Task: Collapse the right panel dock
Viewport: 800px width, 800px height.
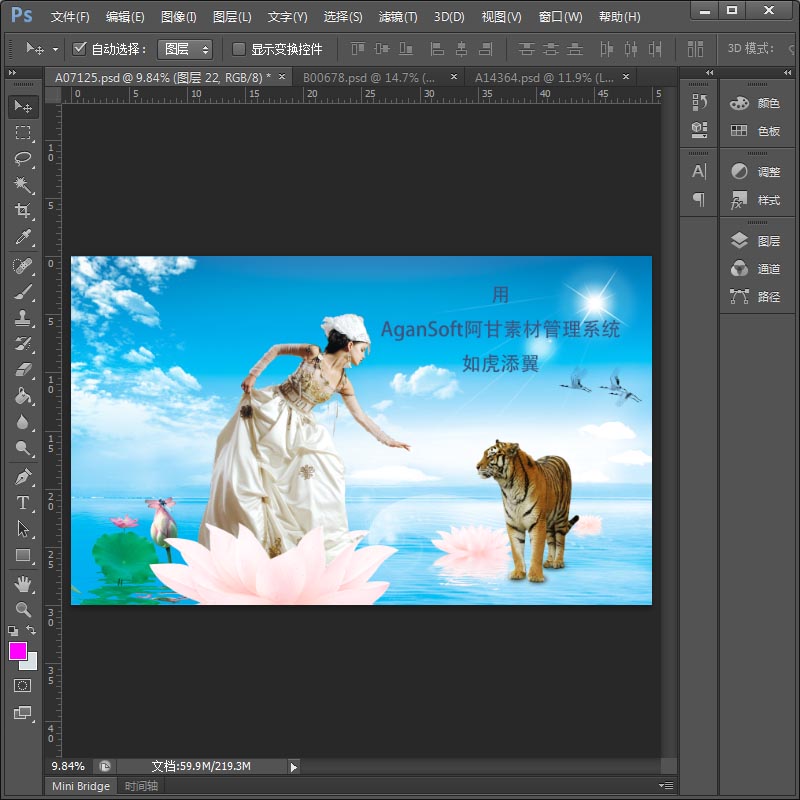Action: (787, 72)
